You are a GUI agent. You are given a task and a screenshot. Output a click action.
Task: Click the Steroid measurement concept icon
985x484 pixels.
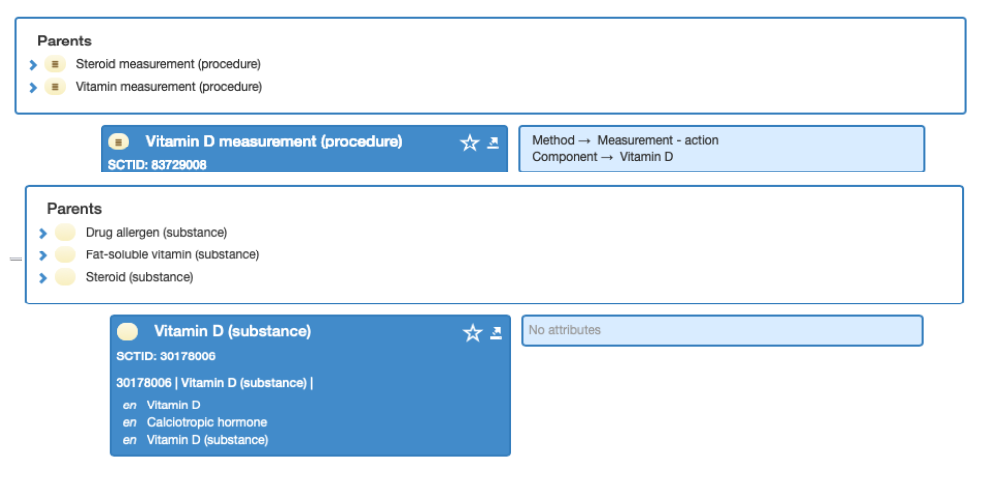[x=55, y=64]
